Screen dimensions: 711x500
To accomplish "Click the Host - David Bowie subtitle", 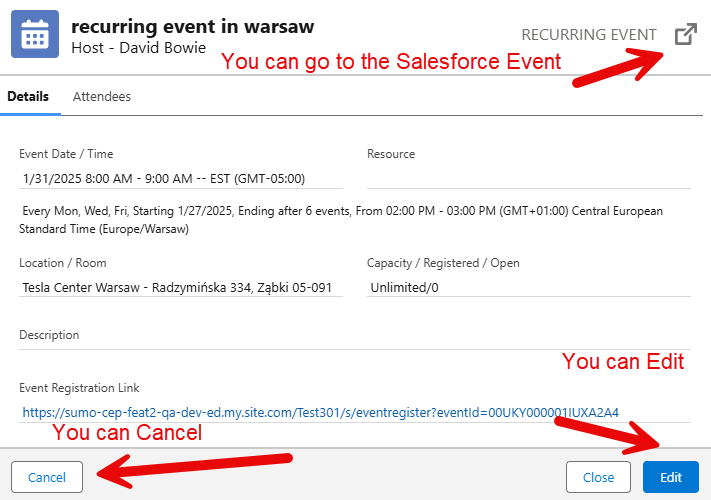I will [139, 47].
